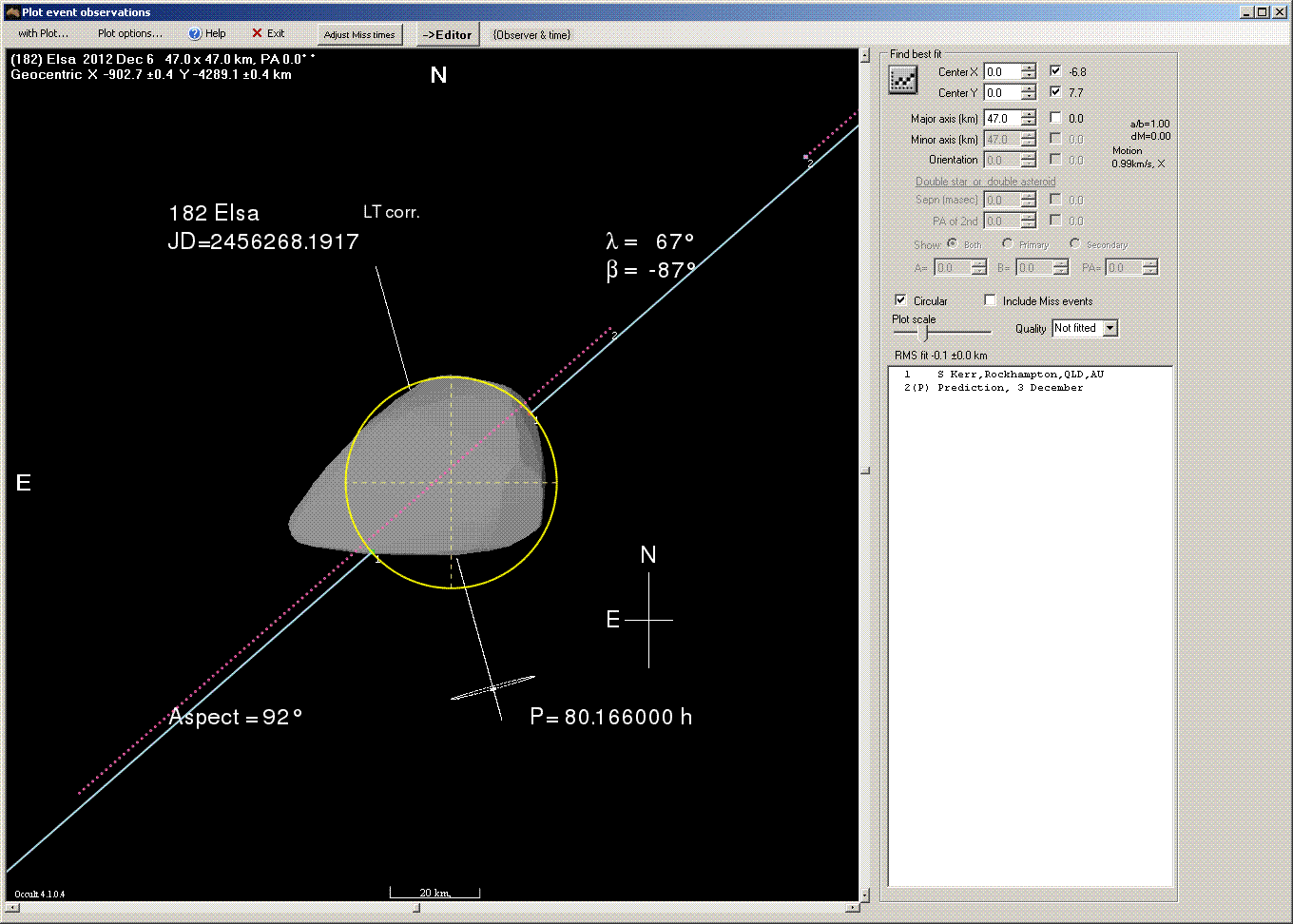Click the (Observer & time) label

pos(531,35)
